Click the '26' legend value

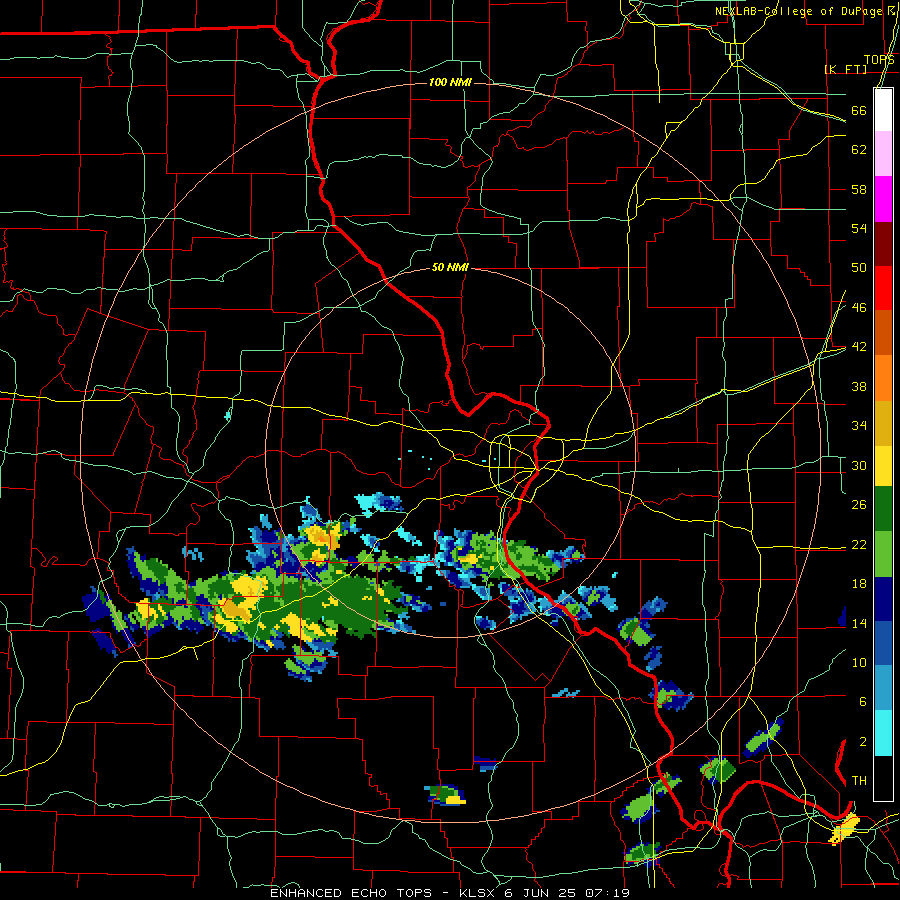(x=859, y=505)
